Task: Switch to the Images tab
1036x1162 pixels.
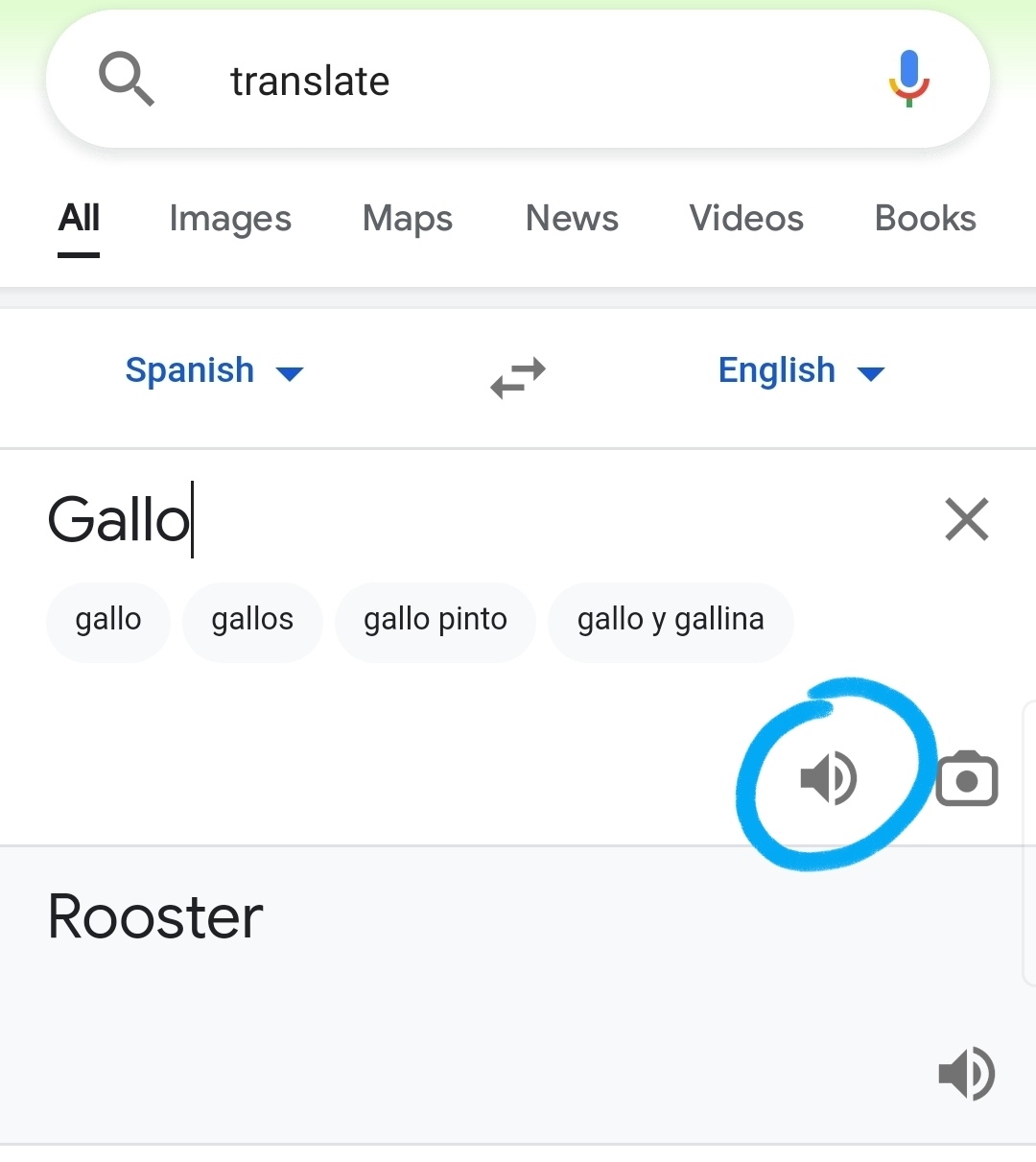Action: 230,219
